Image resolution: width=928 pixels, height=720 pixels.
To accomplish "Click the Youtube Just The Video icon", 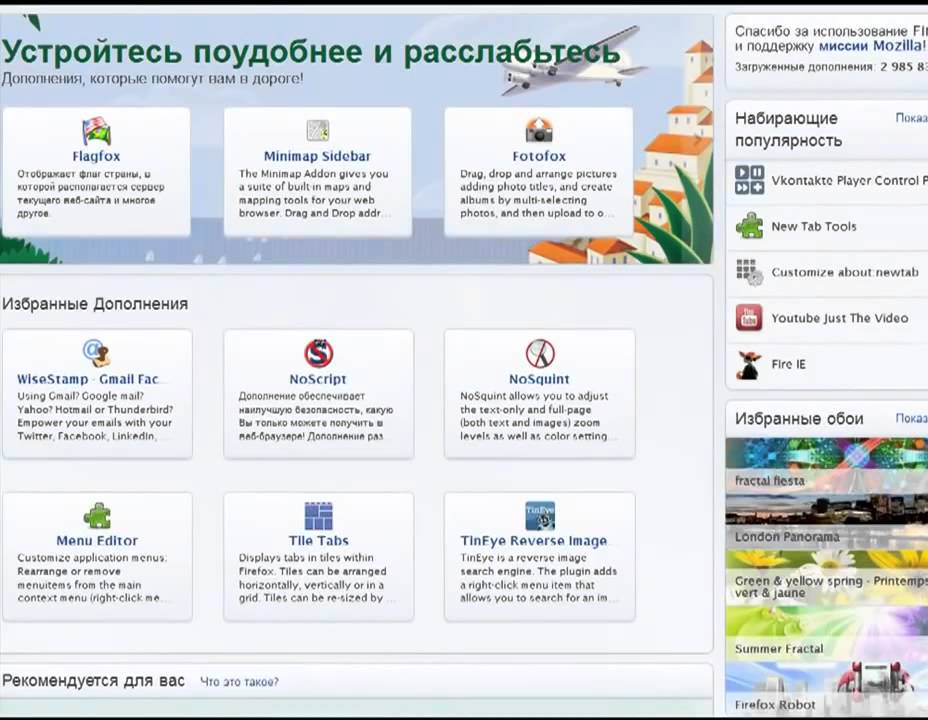I will click(x=749, y=318).
